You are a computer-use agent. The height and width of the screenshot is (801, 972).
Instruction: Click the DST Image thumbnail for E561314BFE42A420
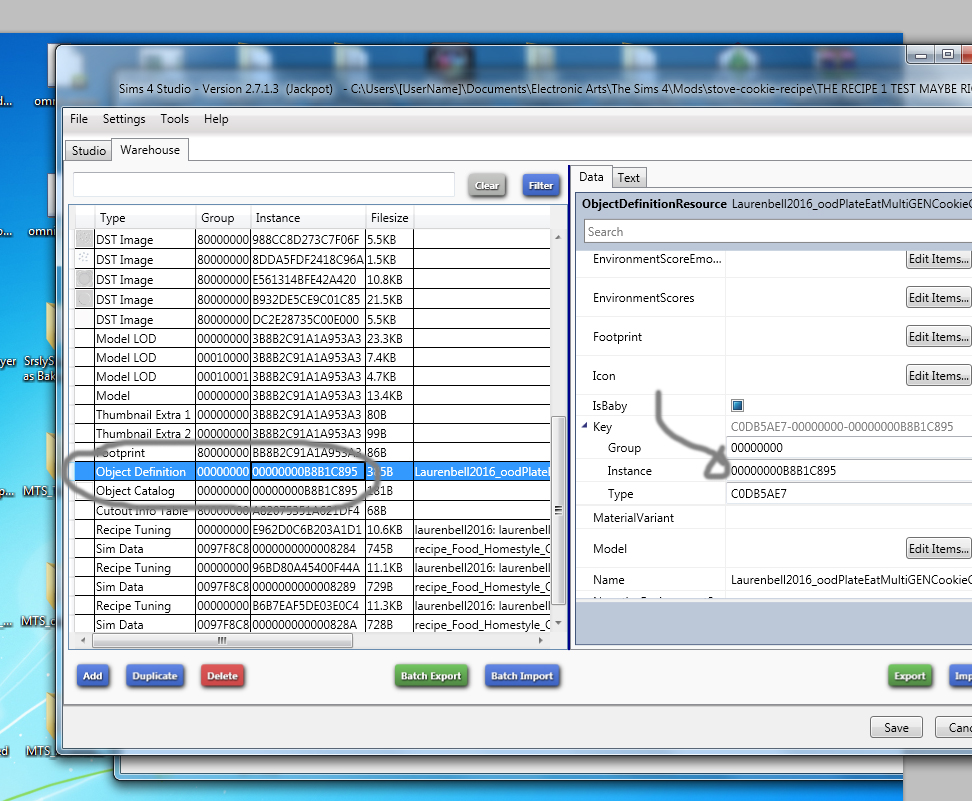click(84, 279)
